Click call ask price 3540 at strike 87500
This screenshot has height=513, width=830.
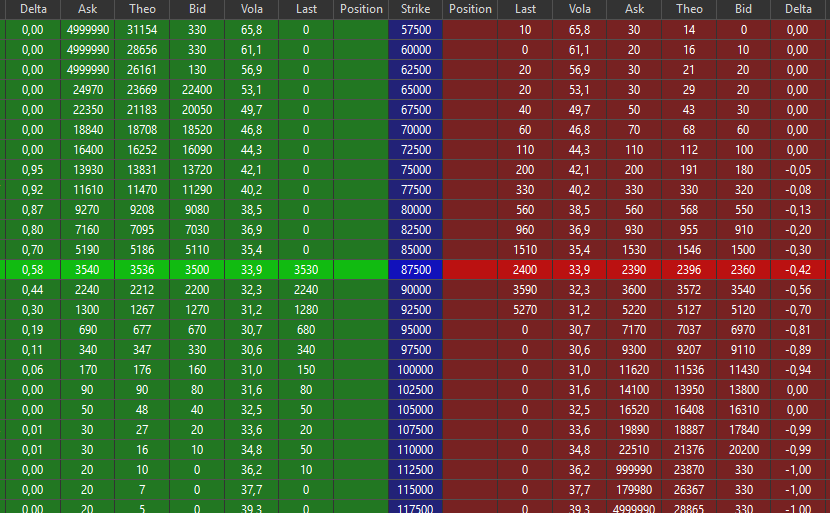click(x=88, y=270)
